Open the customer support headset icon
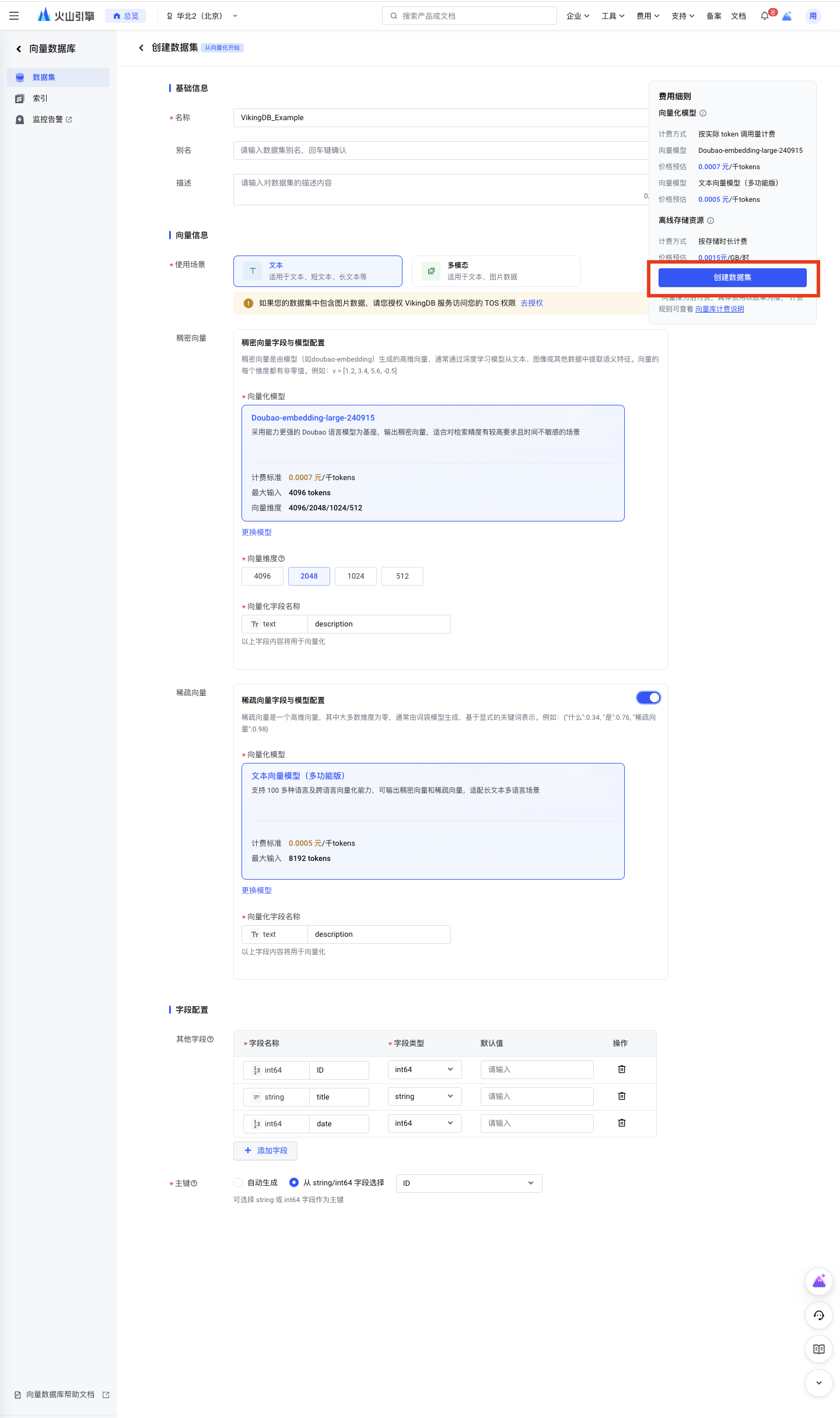840x1418 pixels. (x=819, y=1315)
